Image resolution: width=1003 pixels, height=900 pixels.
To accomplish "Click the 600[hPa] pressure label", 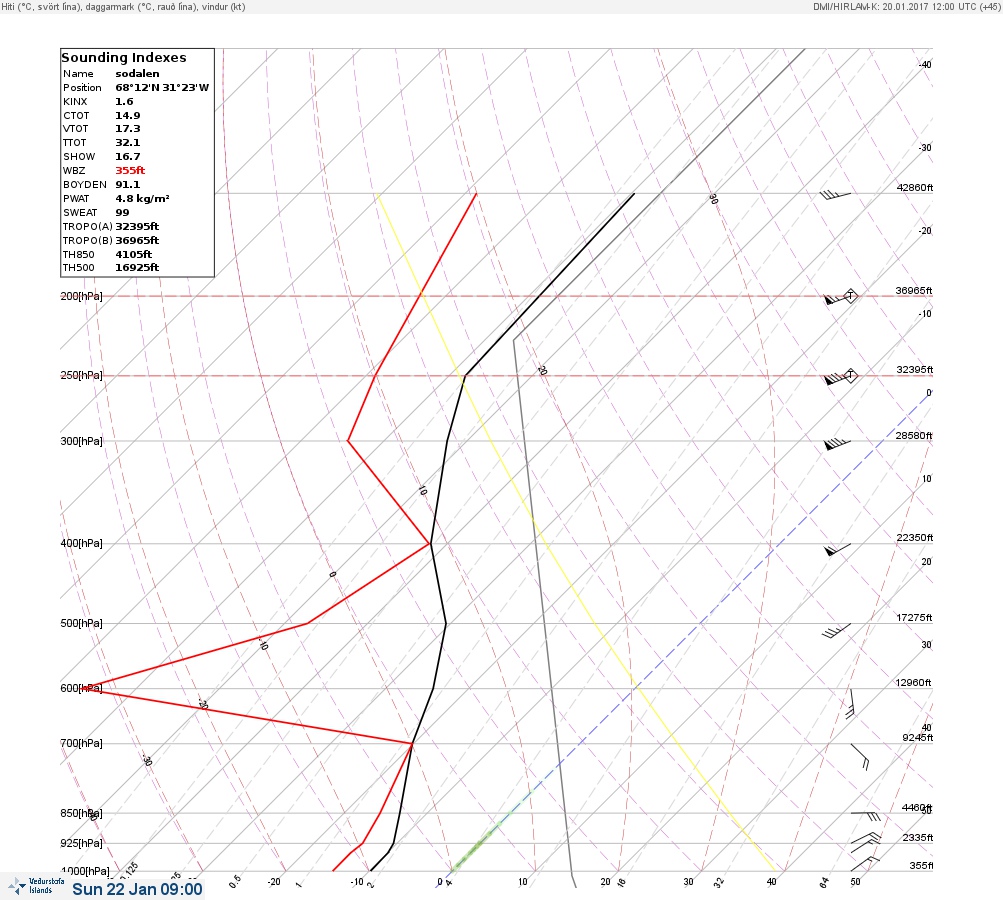I will click(x=81, y=688).
